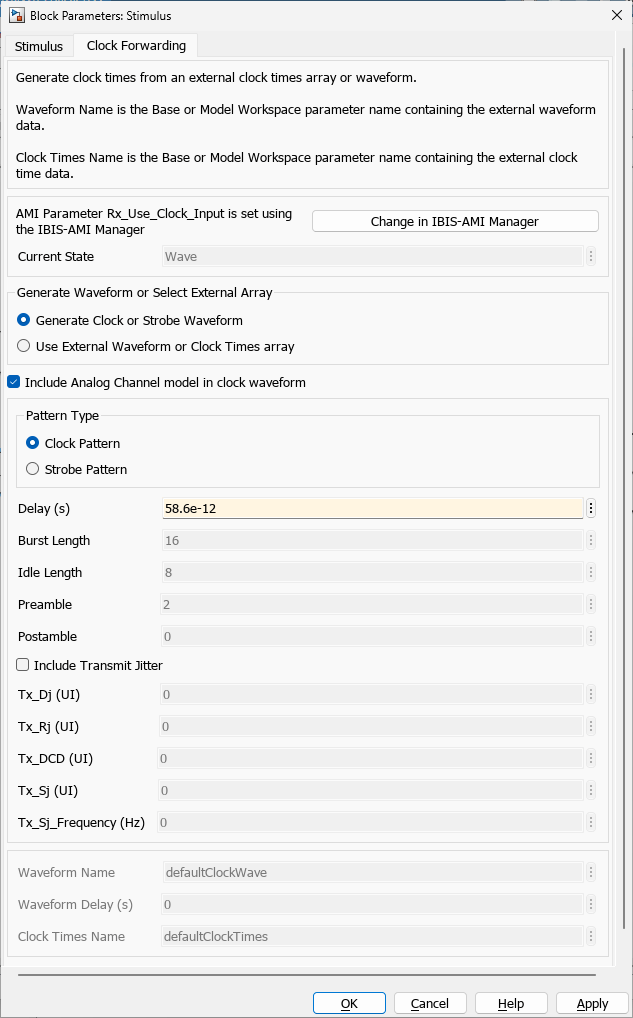The height and width of the screenshot is (1018, 633).
Task: Click the Delay (s) input field
Action: 372,508
